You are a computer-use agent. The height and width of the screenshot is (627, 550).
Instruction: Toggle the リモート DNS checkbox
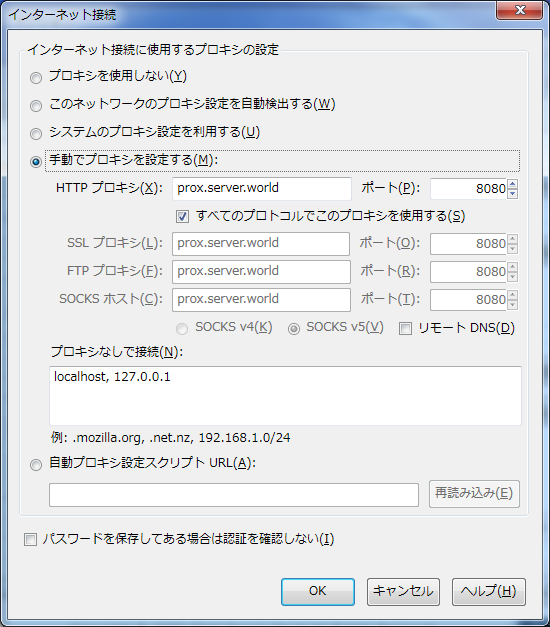tap(405, 329)
